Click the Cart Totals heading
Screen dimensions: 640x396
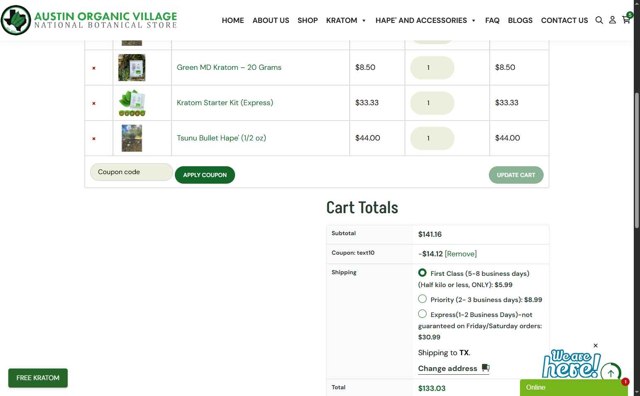pyautogui.click(x=362, y=207)
